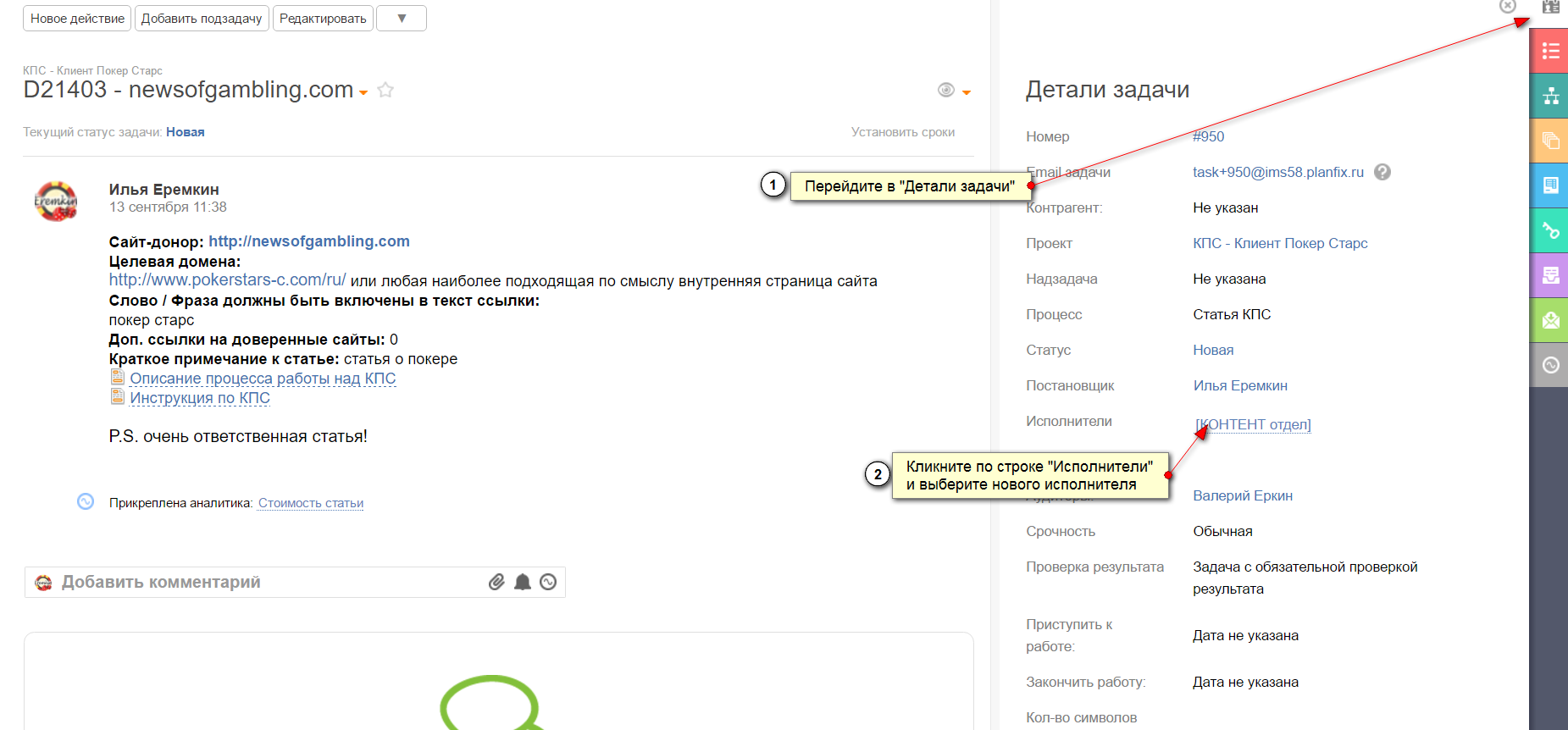Open the orange stacked pages sidebar icon
Screen dimensions: 1568x730
pos(1550,141)
